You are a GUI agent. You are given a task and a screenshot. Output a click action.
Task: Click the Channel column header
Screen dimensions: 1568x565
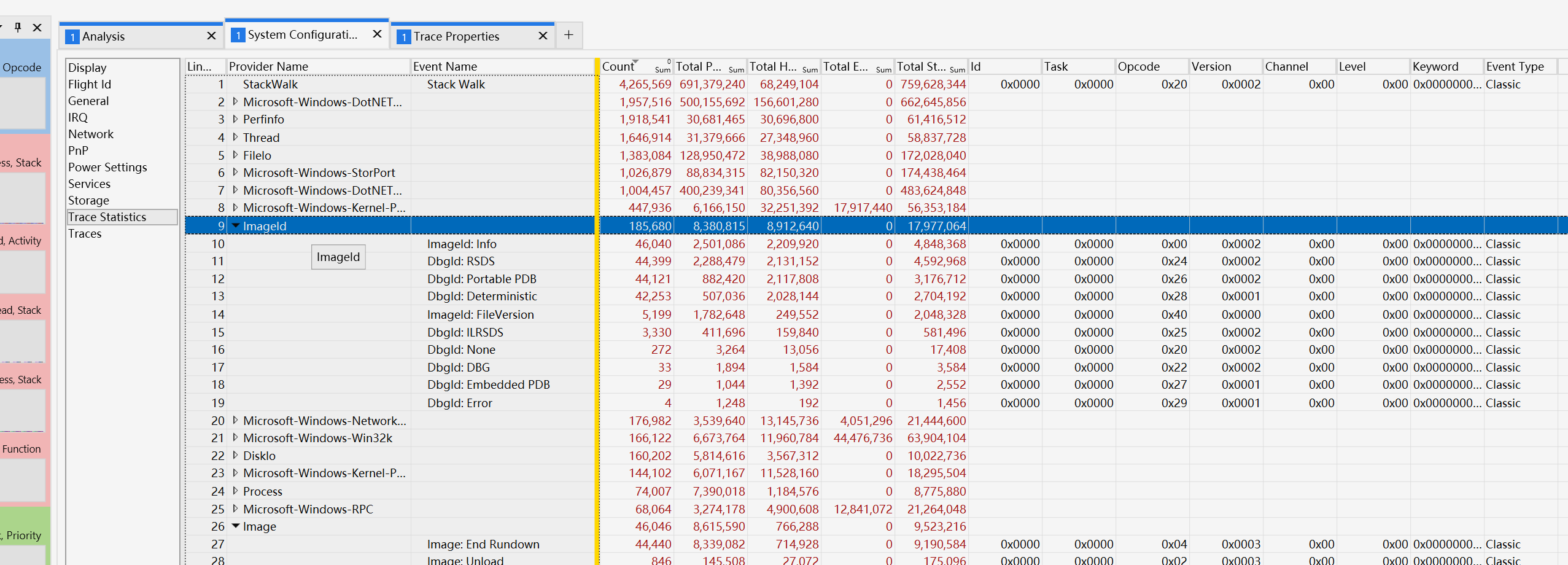[1299, 66]
